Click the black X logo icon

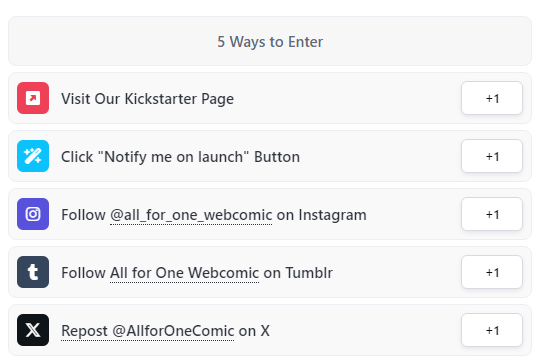33,330
